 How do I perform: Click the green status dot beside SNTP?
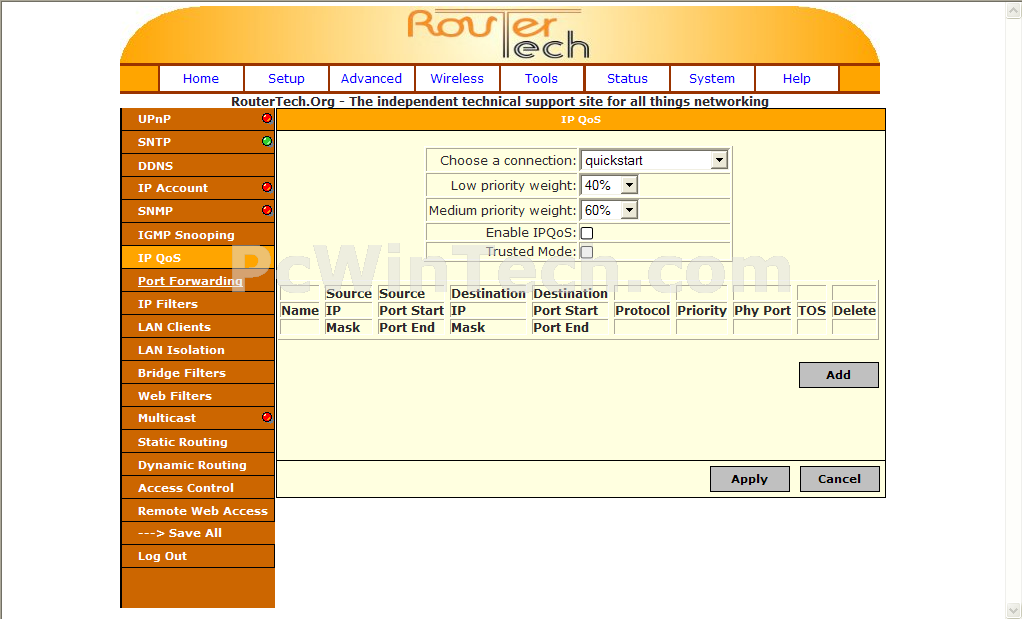click(x=267, y=141)
